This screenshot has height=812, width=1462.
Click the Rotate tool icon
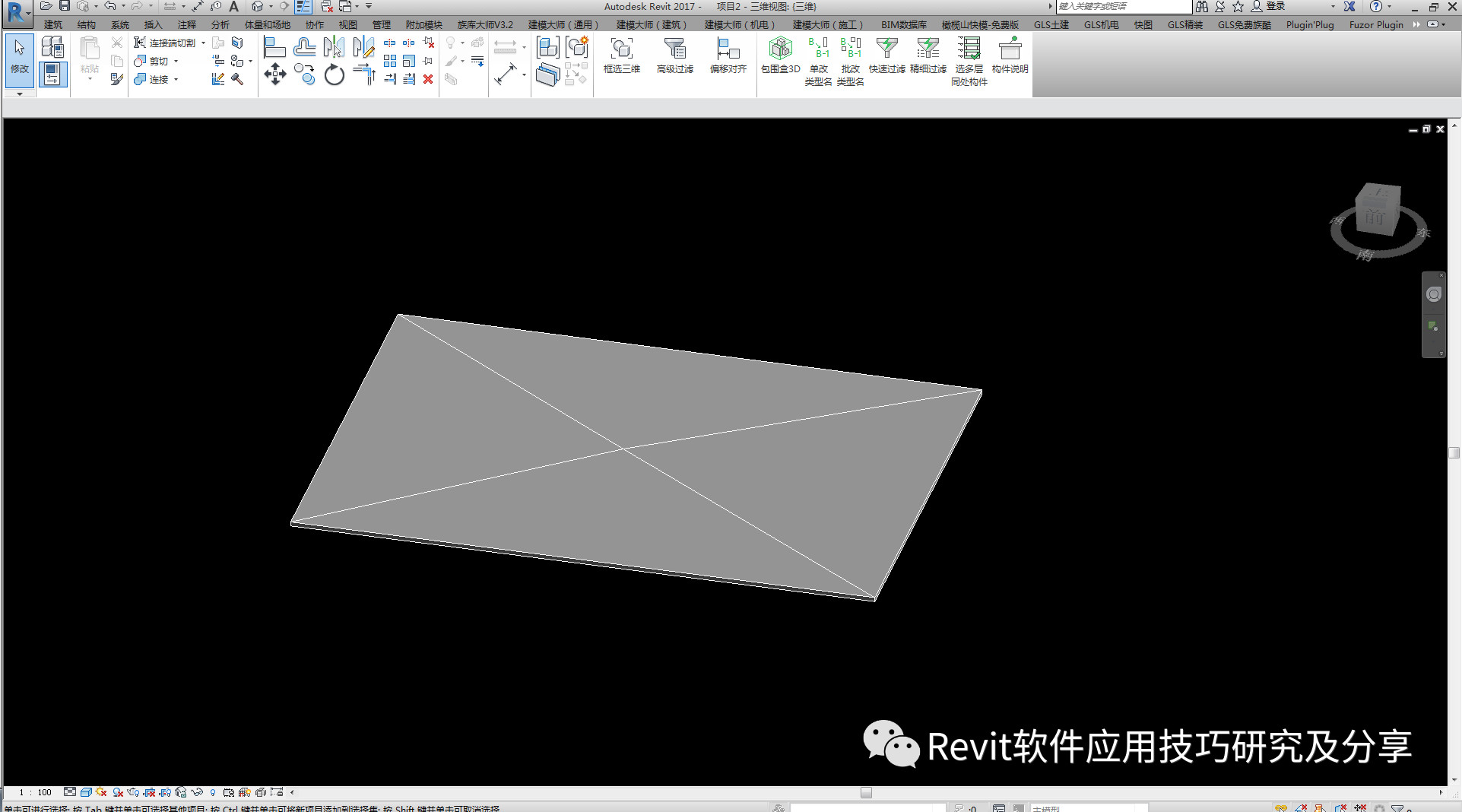pyautogui.click(x=334, y=75)
